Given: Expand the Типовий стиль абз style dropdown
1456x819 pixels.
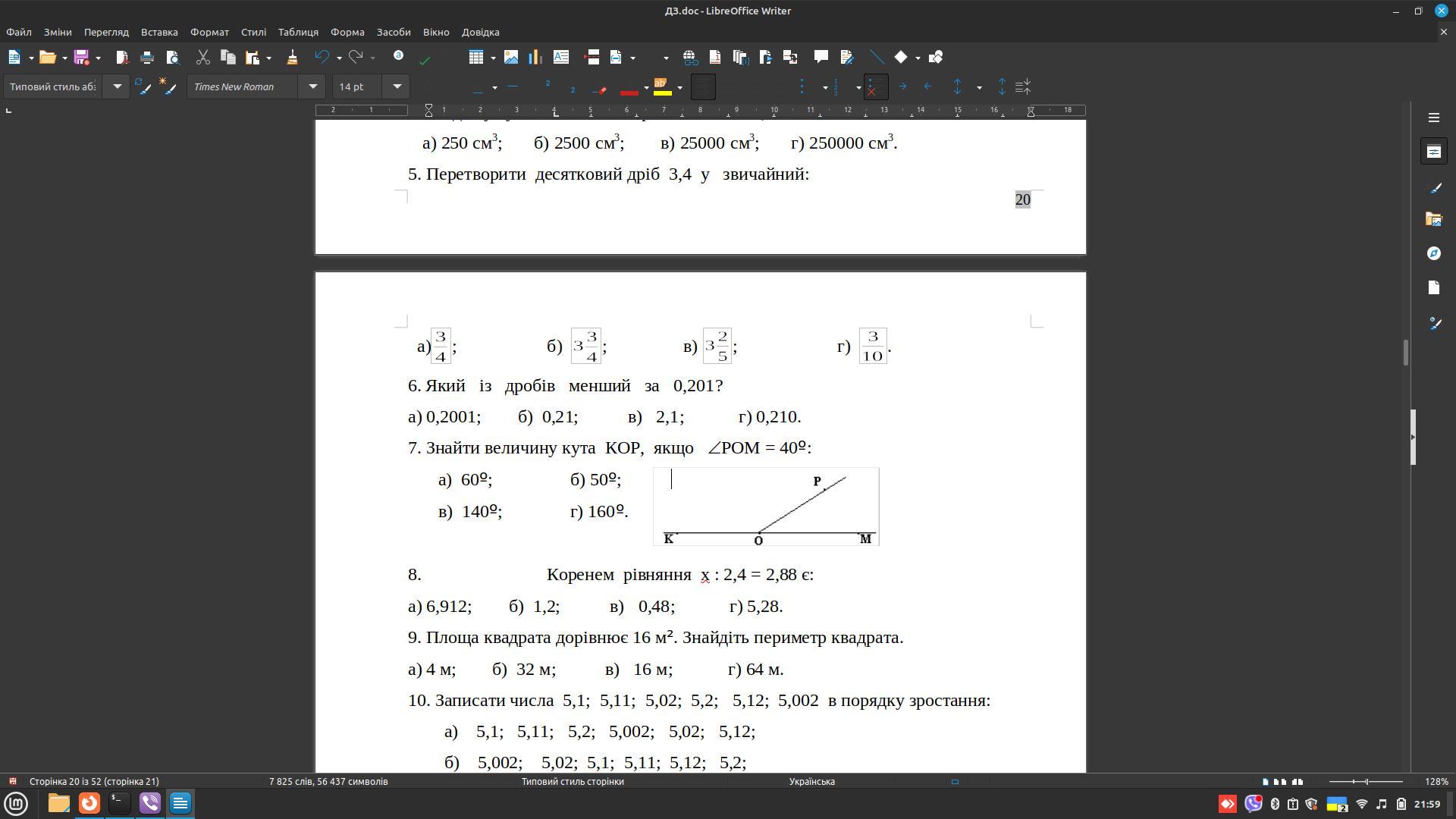Looking at the screenshot, I should coord(116,86).
